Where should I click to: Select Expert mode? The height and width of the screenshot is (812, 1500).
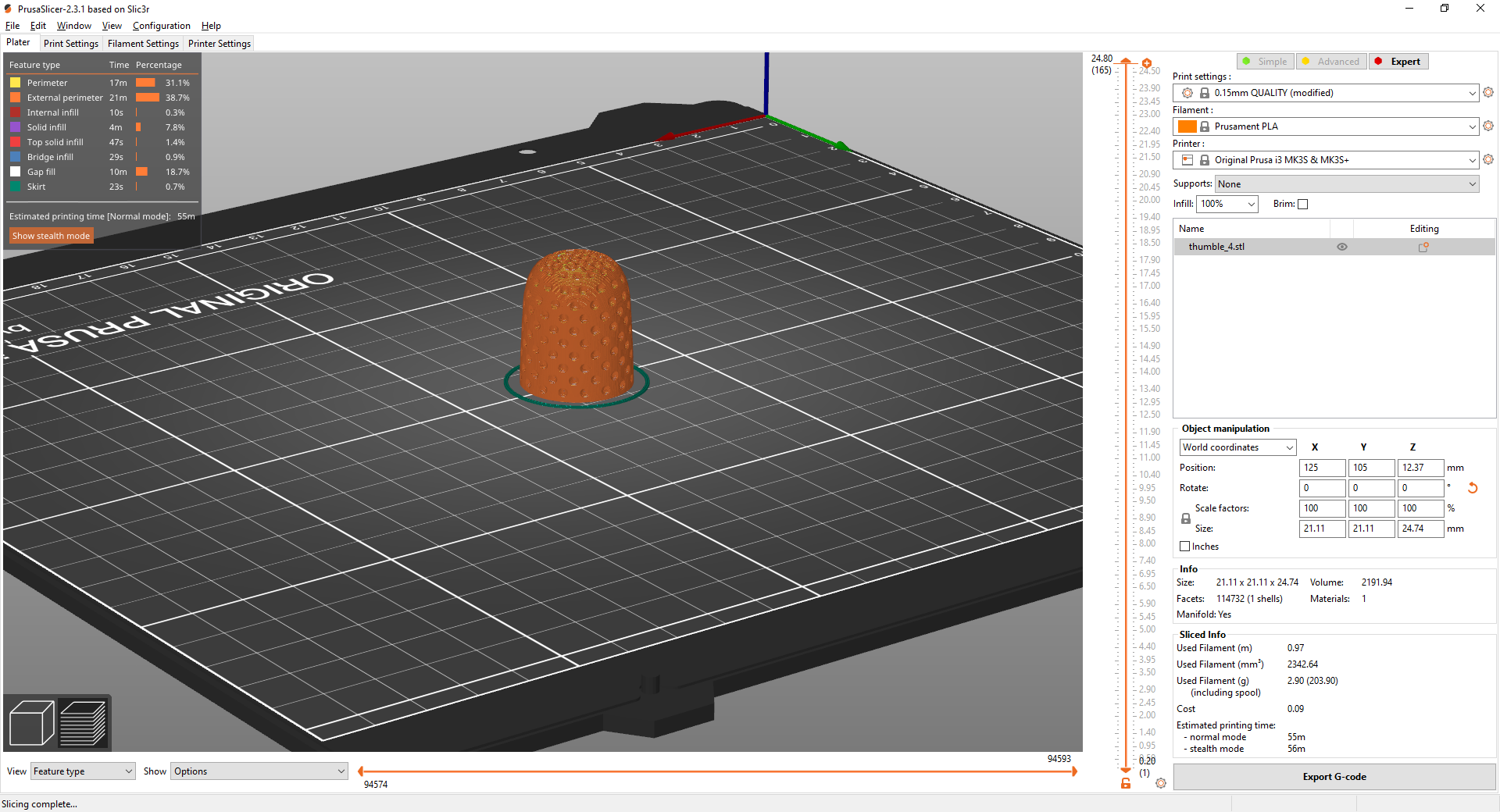tap(1399, 62)
